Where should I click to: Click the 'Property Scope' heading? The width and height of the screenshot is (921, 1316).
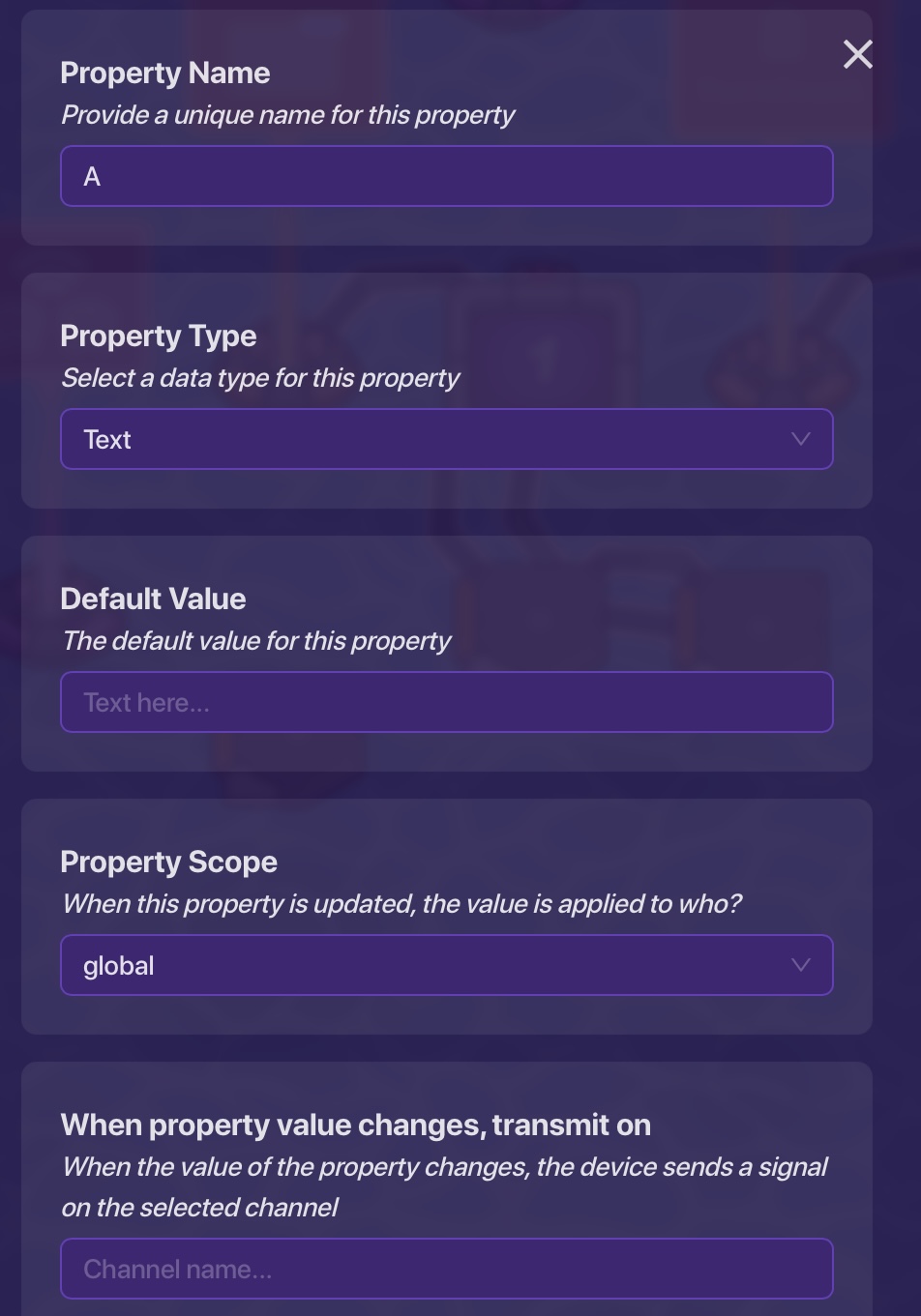tap(168, 863)
